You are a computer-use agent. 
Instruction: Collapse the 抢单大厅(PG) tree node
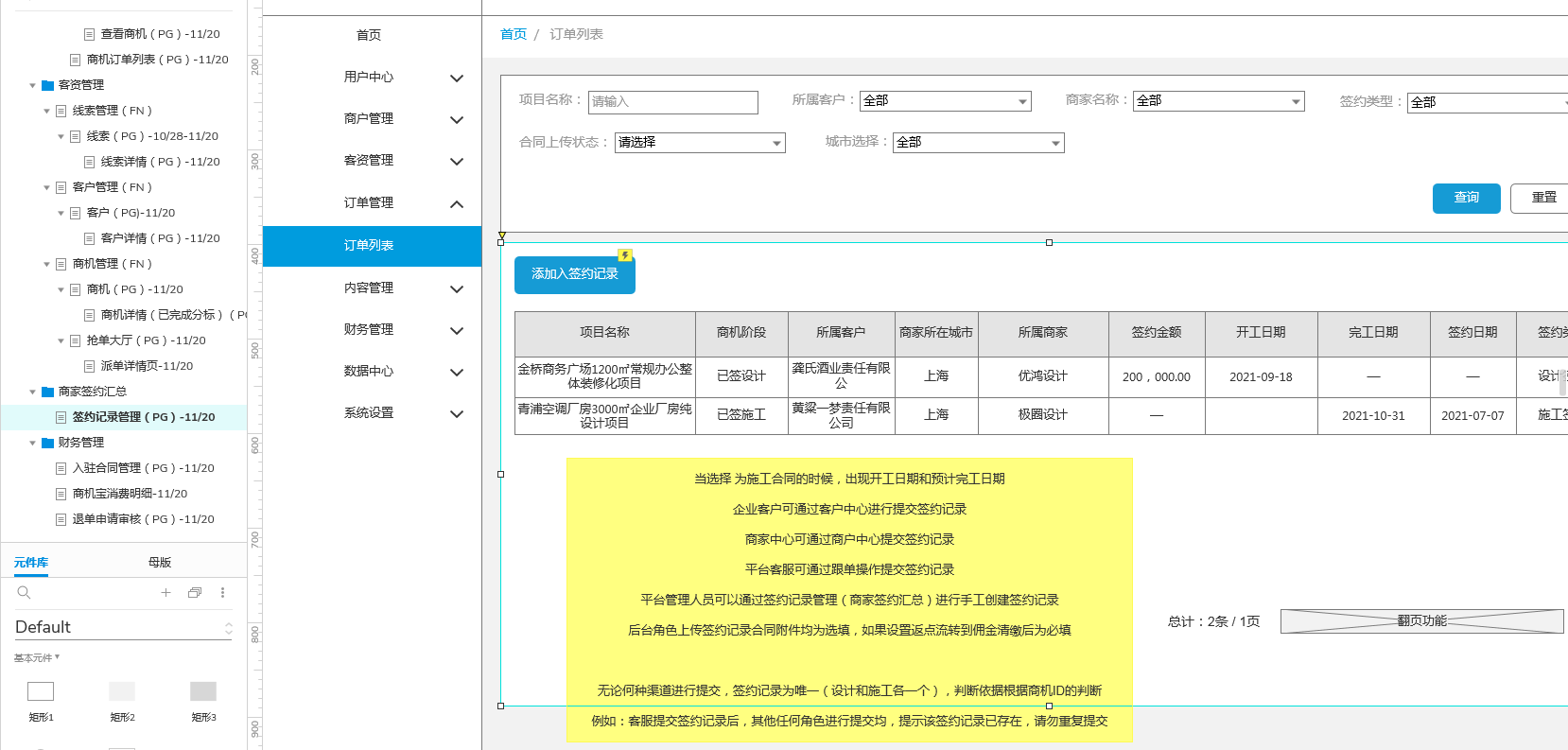pyautogui.click(x=61, y=341)
